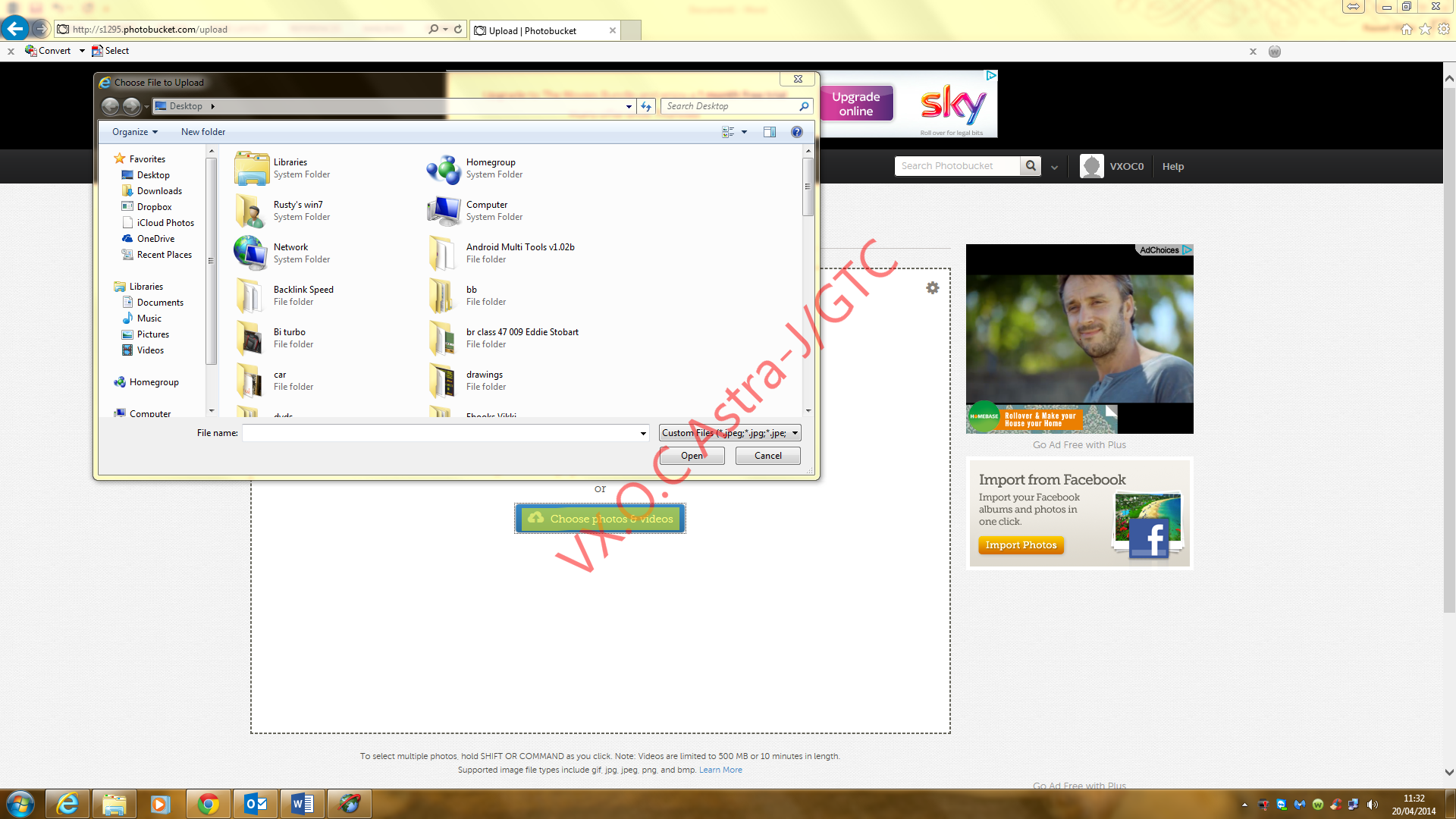This screenshot has height=819, width=1456.
Task: Select Downloads in Favorites list
Action: pyautogui.click(x=159, y=191)
